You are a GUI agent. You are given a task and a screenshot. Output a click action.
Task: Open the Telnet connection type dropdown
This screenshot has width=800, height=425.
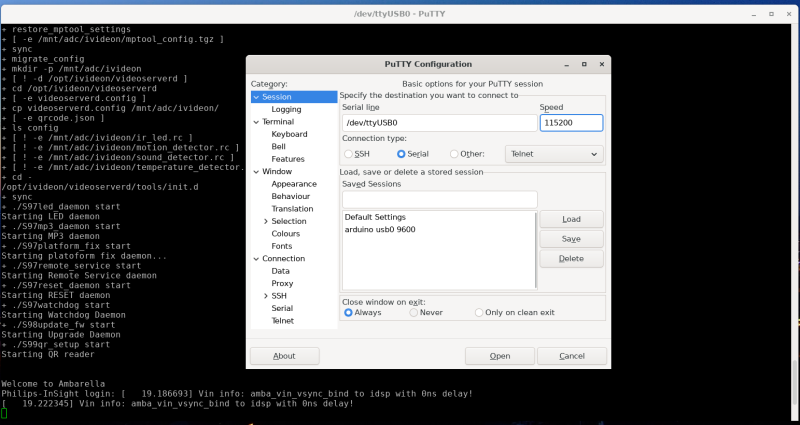554,154
